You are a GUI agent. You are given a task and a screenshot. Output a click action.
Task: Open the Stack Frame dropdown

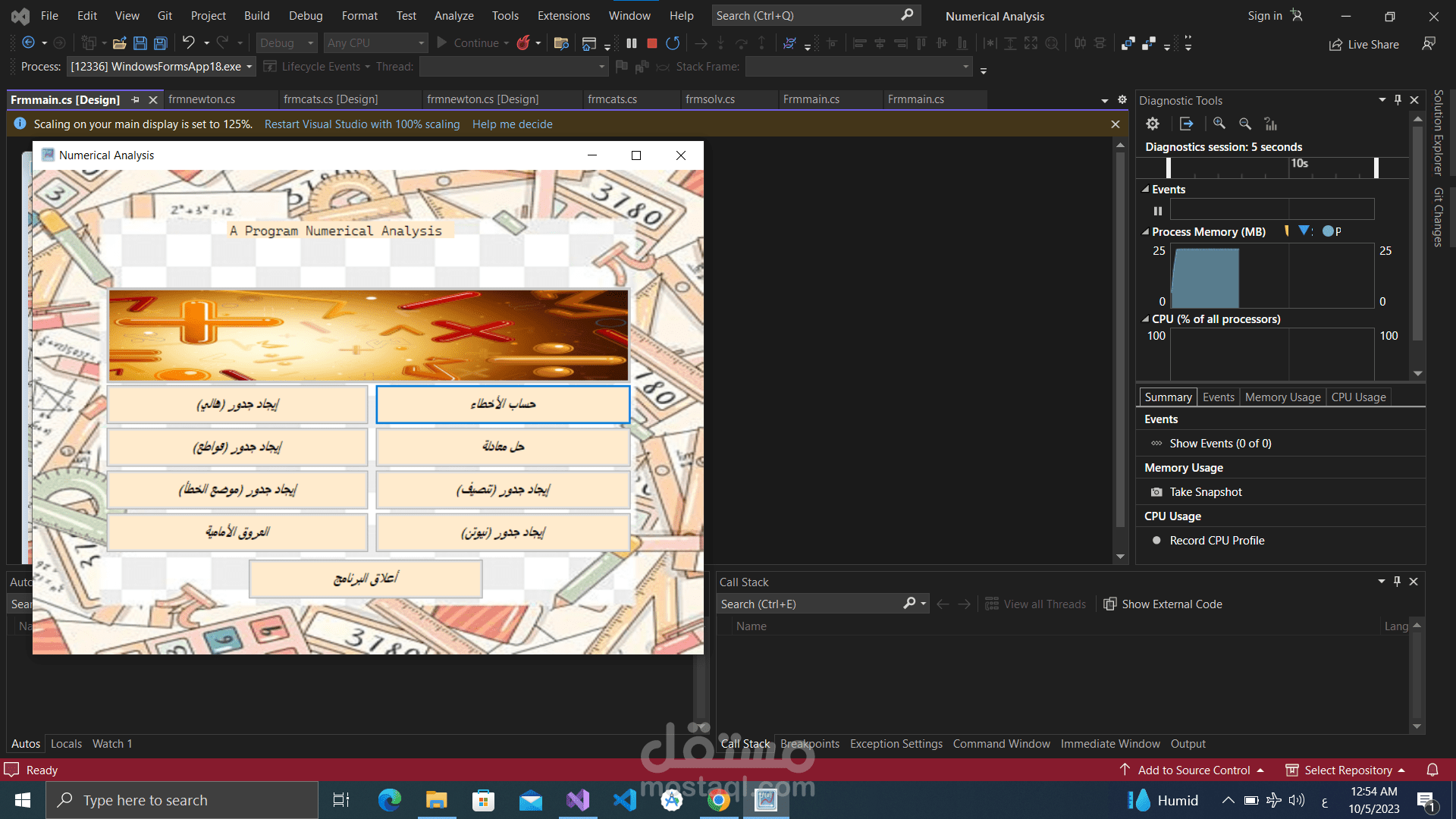858,67
